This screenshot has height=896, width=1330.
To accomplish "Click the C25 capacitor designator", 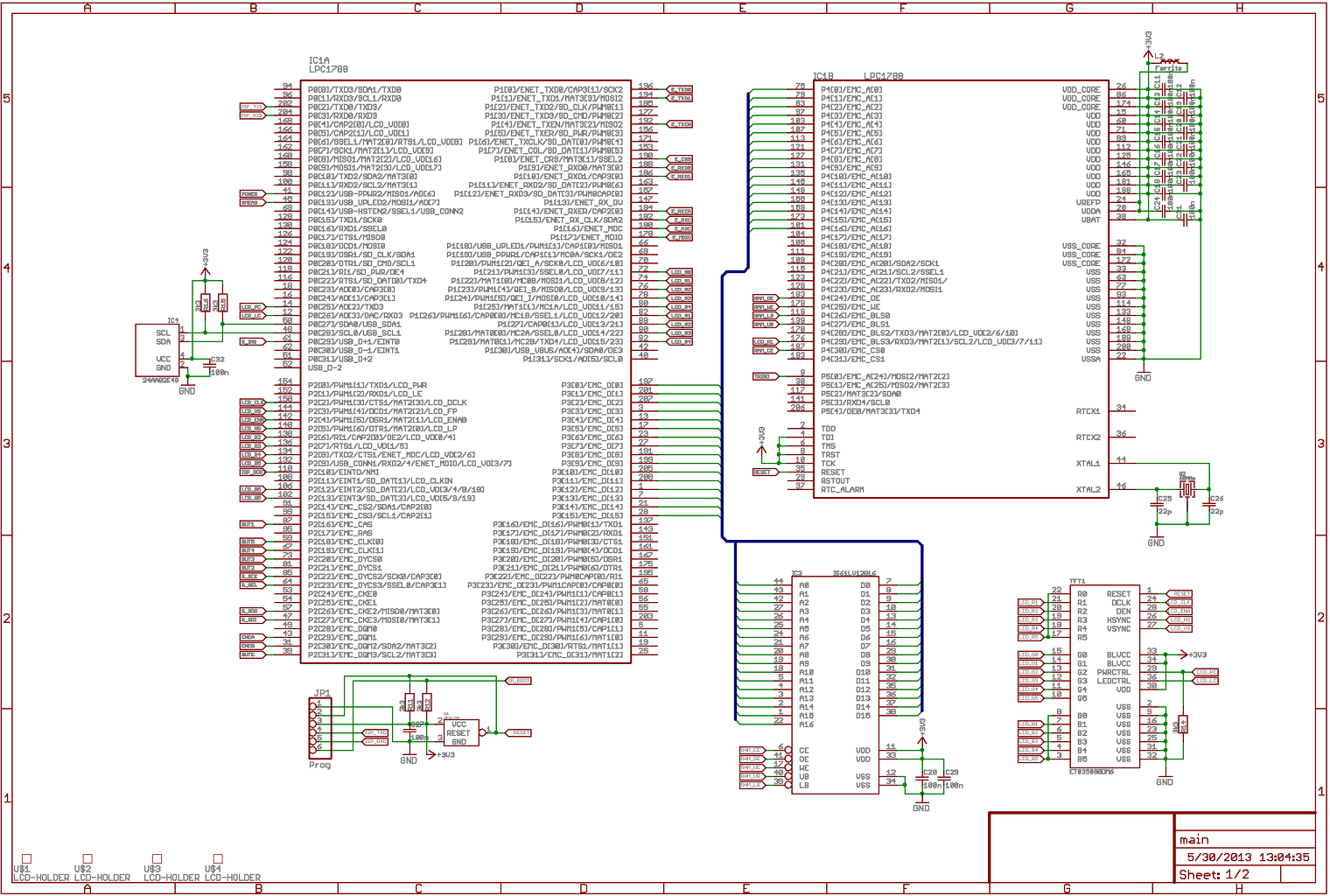I will pyautogui.click(x=1165, y=499).
